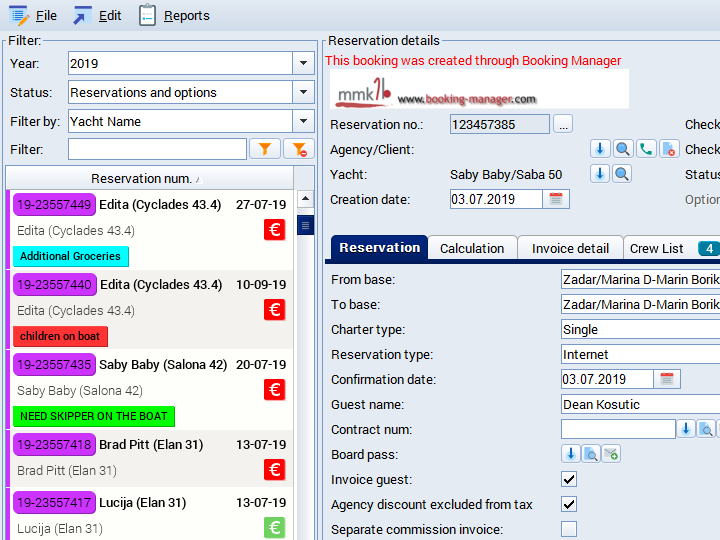Expand the Status dropdown list
Screen dimensions: 720x540
pyautogui.click(x=304, y=92)
